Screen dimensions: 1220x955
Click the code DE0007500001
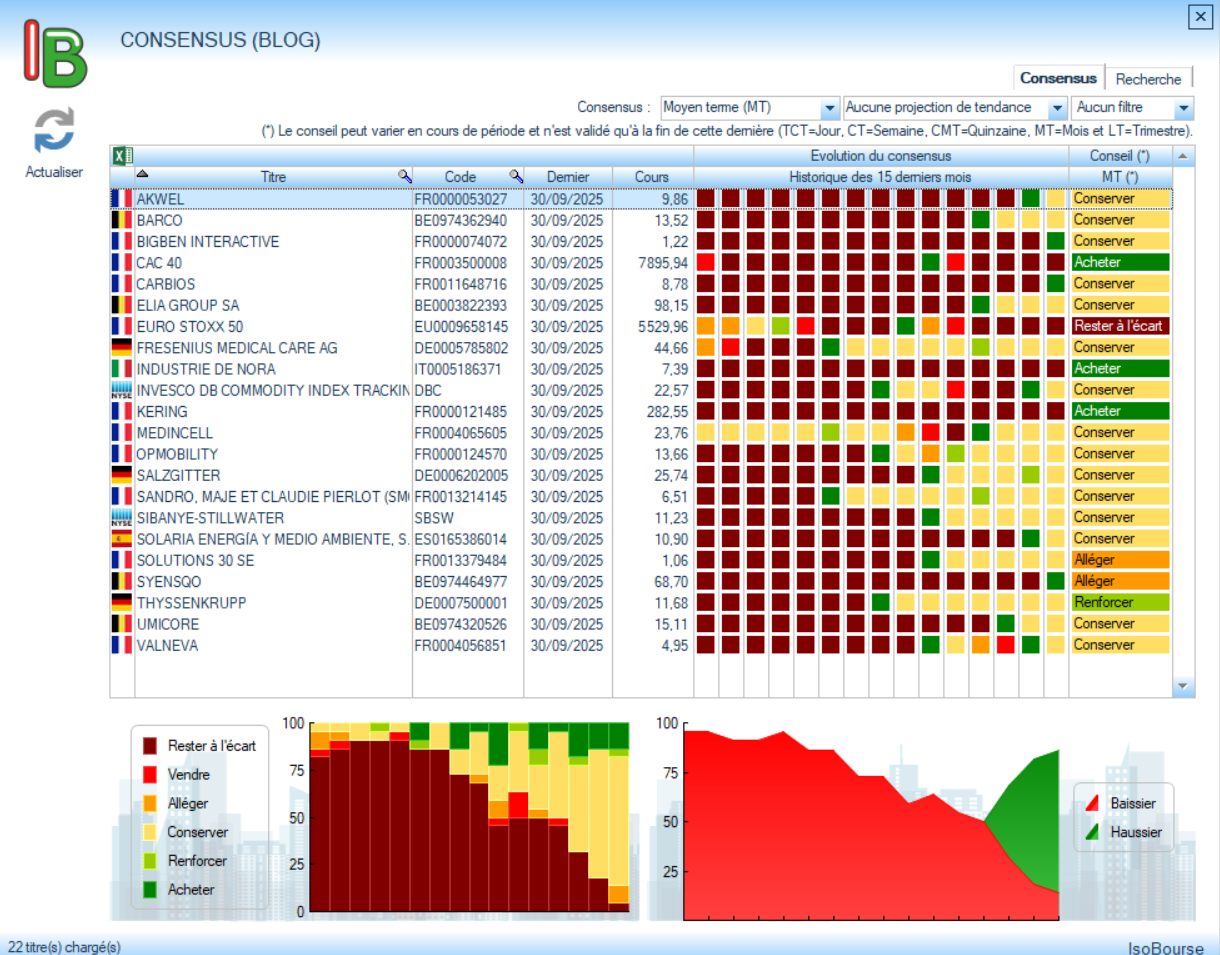pyautogui.click(x=461, y=602)
